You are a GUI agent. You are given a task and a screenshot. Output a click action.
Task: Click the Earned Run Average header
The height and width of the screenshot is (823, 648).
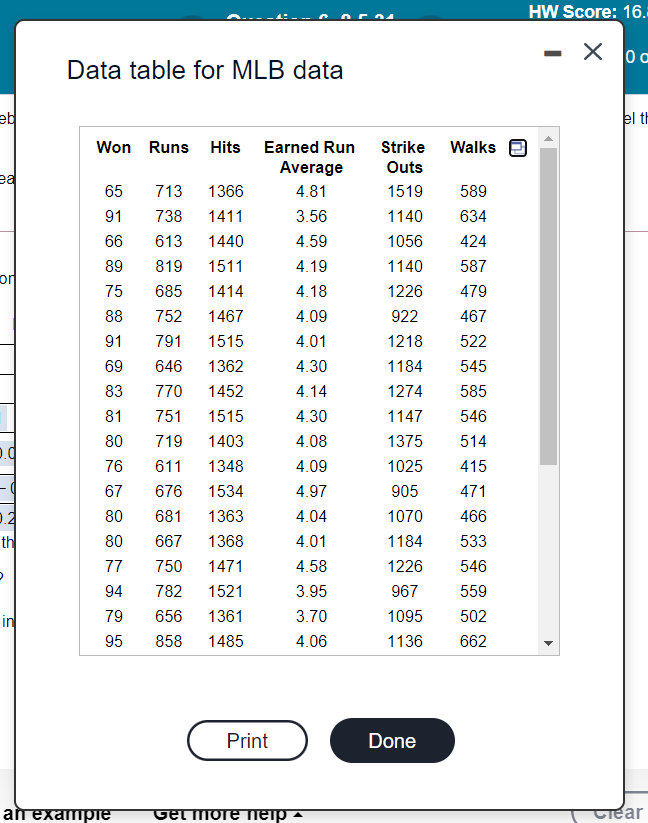(310, 157)
